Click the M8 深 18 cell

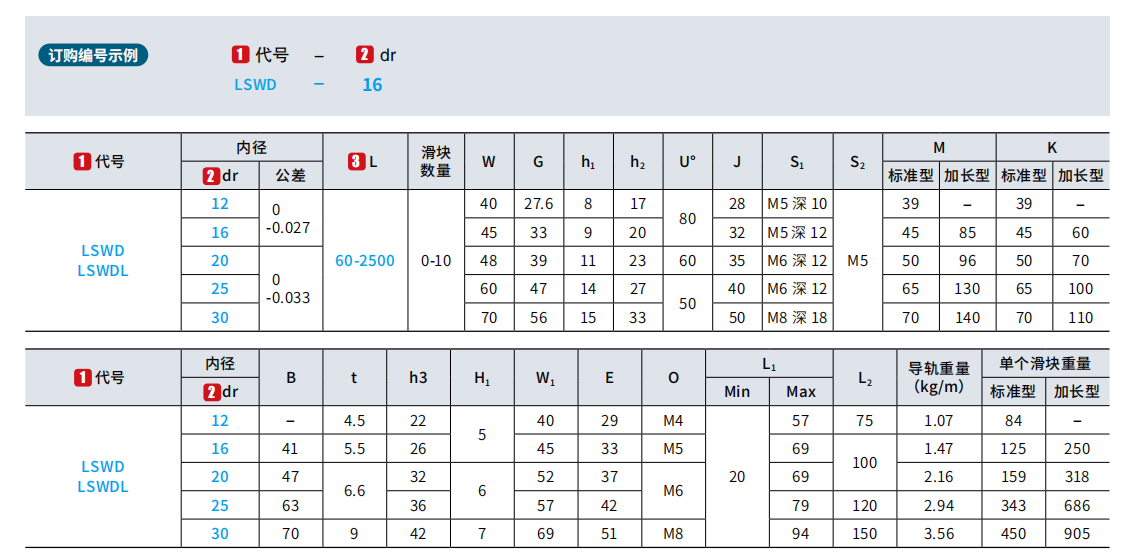(797, 318)
